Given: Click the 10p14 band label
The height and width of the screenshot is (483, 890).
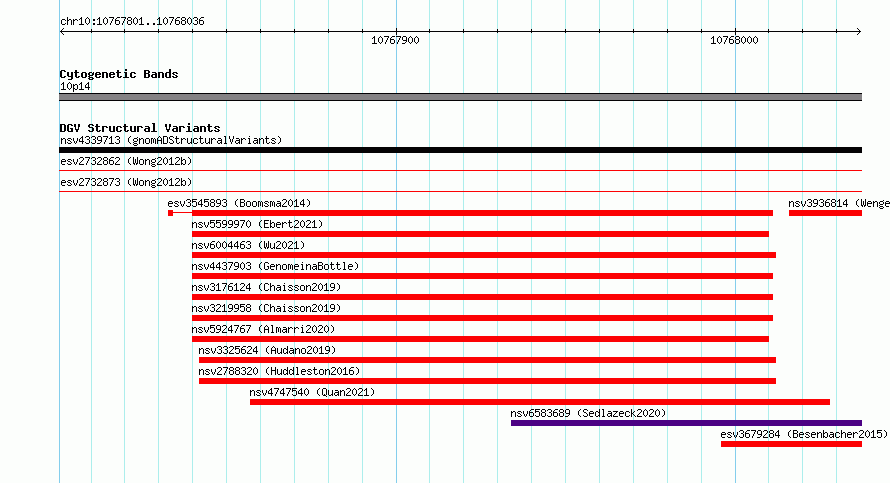Looking at the screenshot, I should tap(75, 86).
